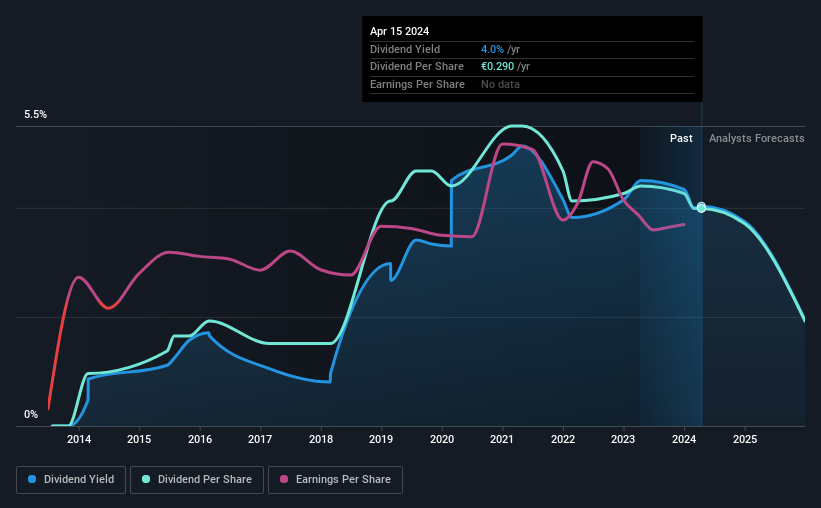Select the 2022 year on the x-axis
The image size is (821, 508).
click(x=563, y=439)
